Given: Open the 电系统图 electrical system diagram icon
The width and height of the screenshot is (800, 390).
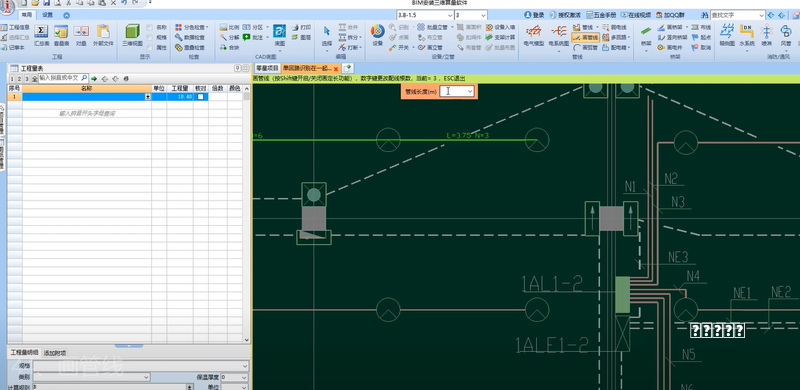Looking at the screenshot, I should [559, 35].
